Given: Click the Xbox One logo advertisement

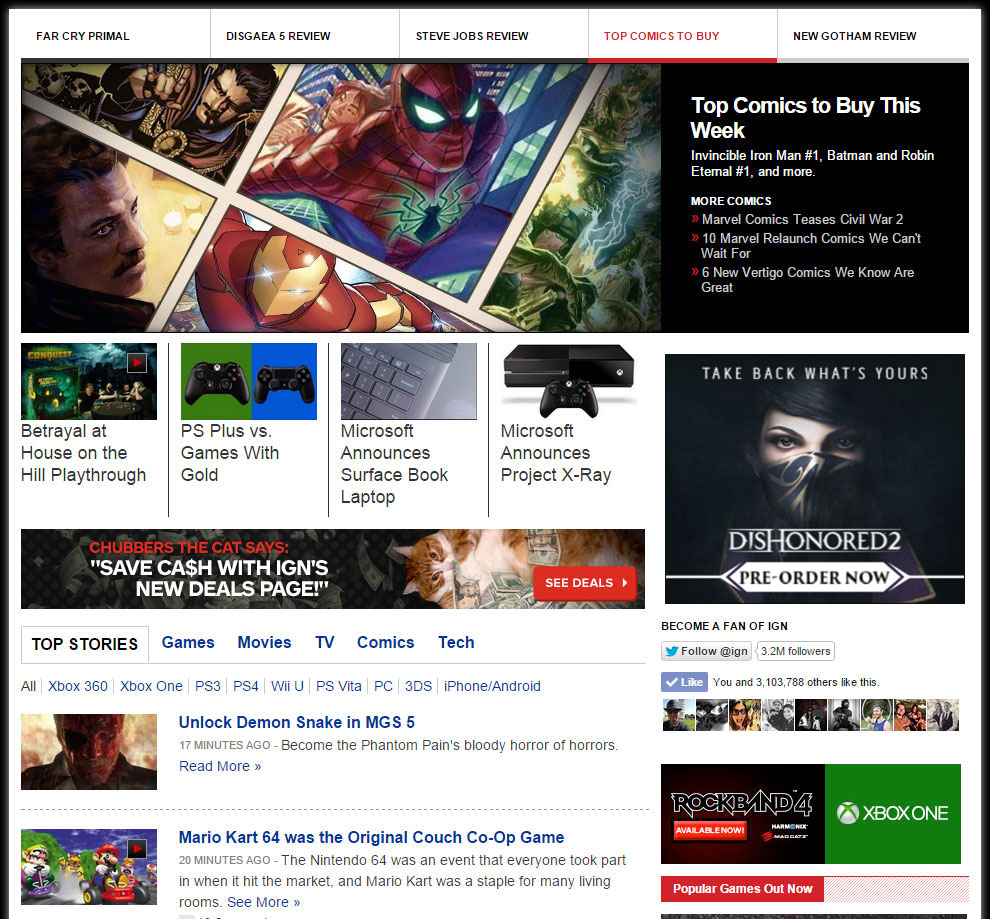Looking at the screenshot, I should point(892,813).
